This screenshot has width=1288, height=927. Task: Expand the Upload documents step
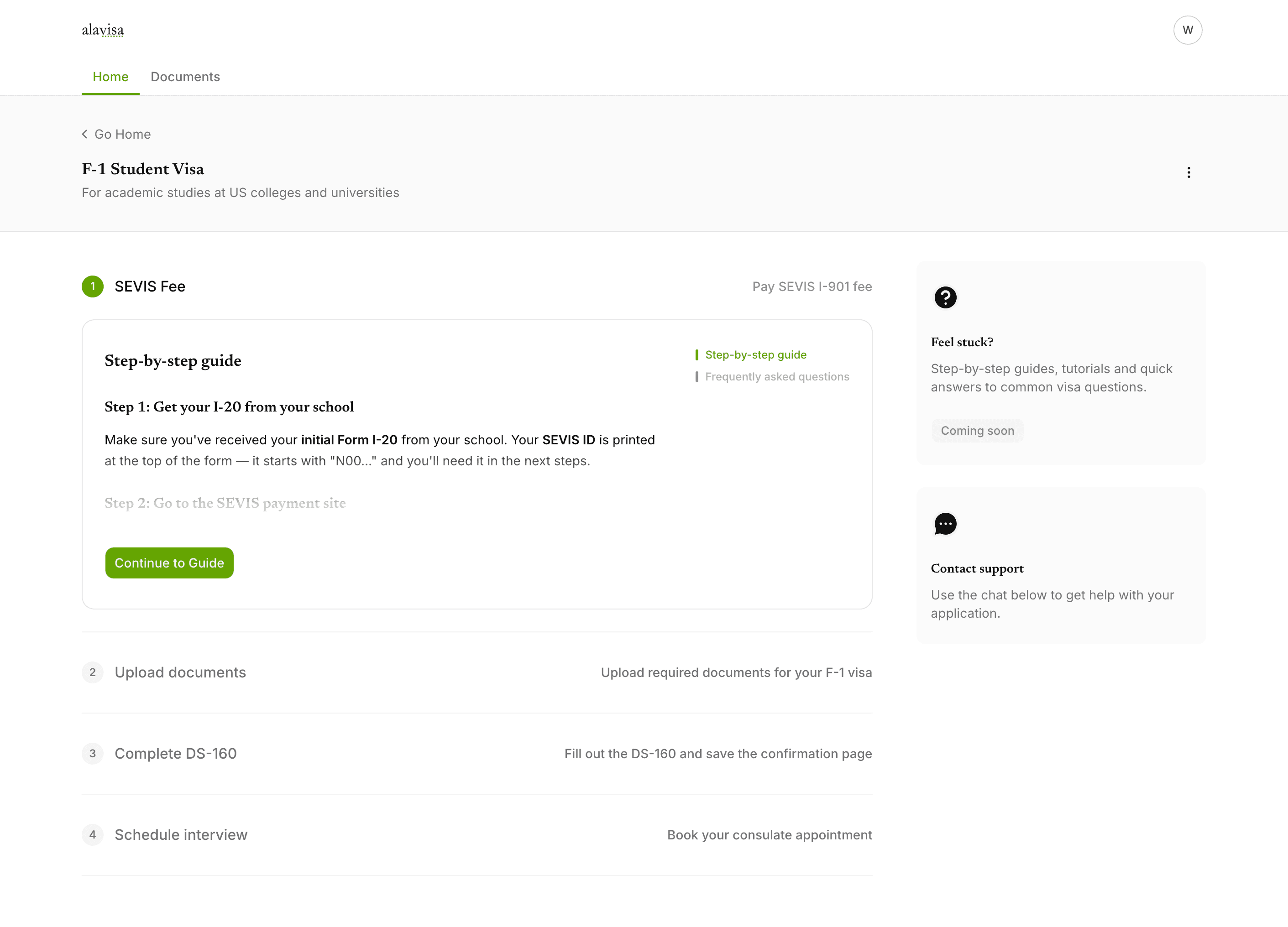[180, 672]
